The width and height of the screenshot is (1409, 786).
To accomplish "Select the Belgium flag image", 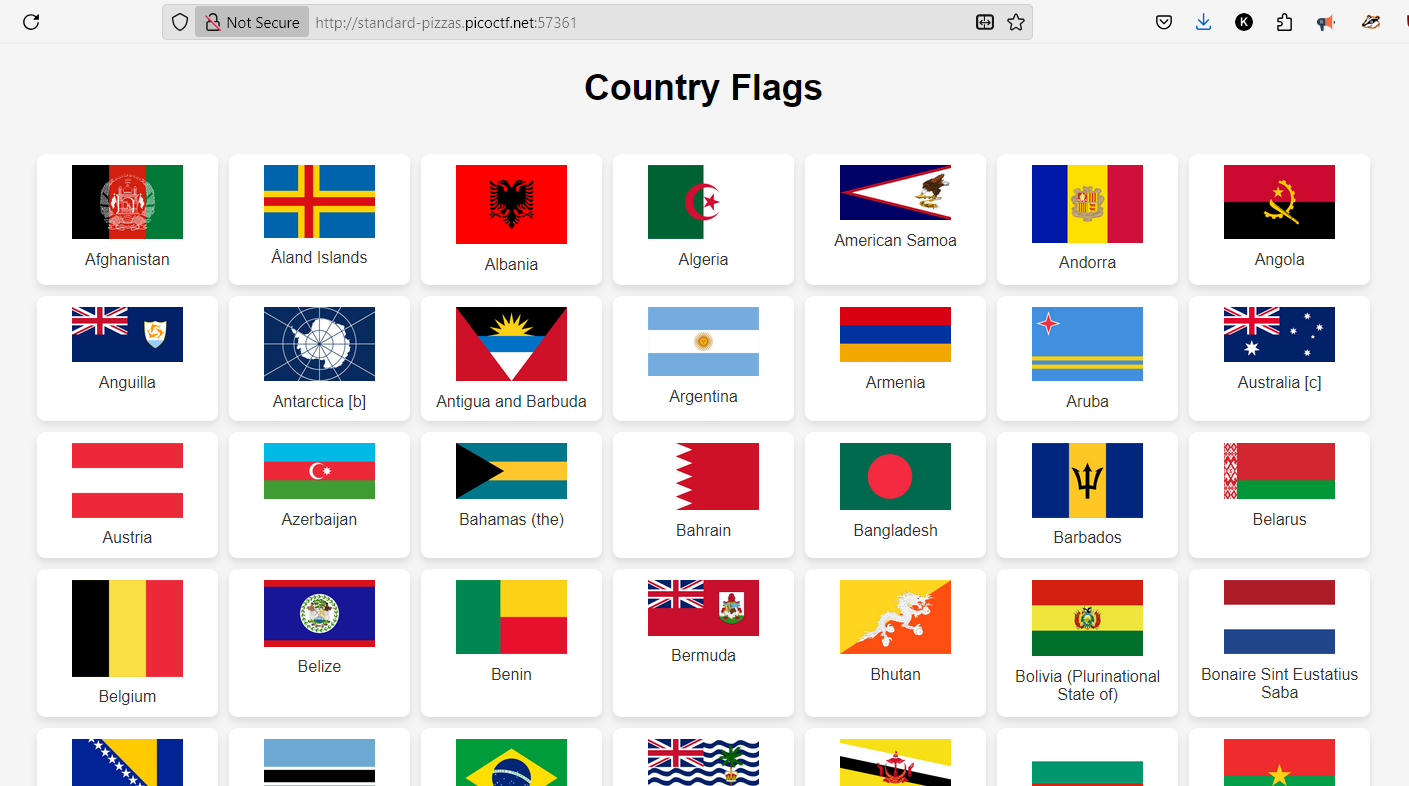I will [127, 628].
